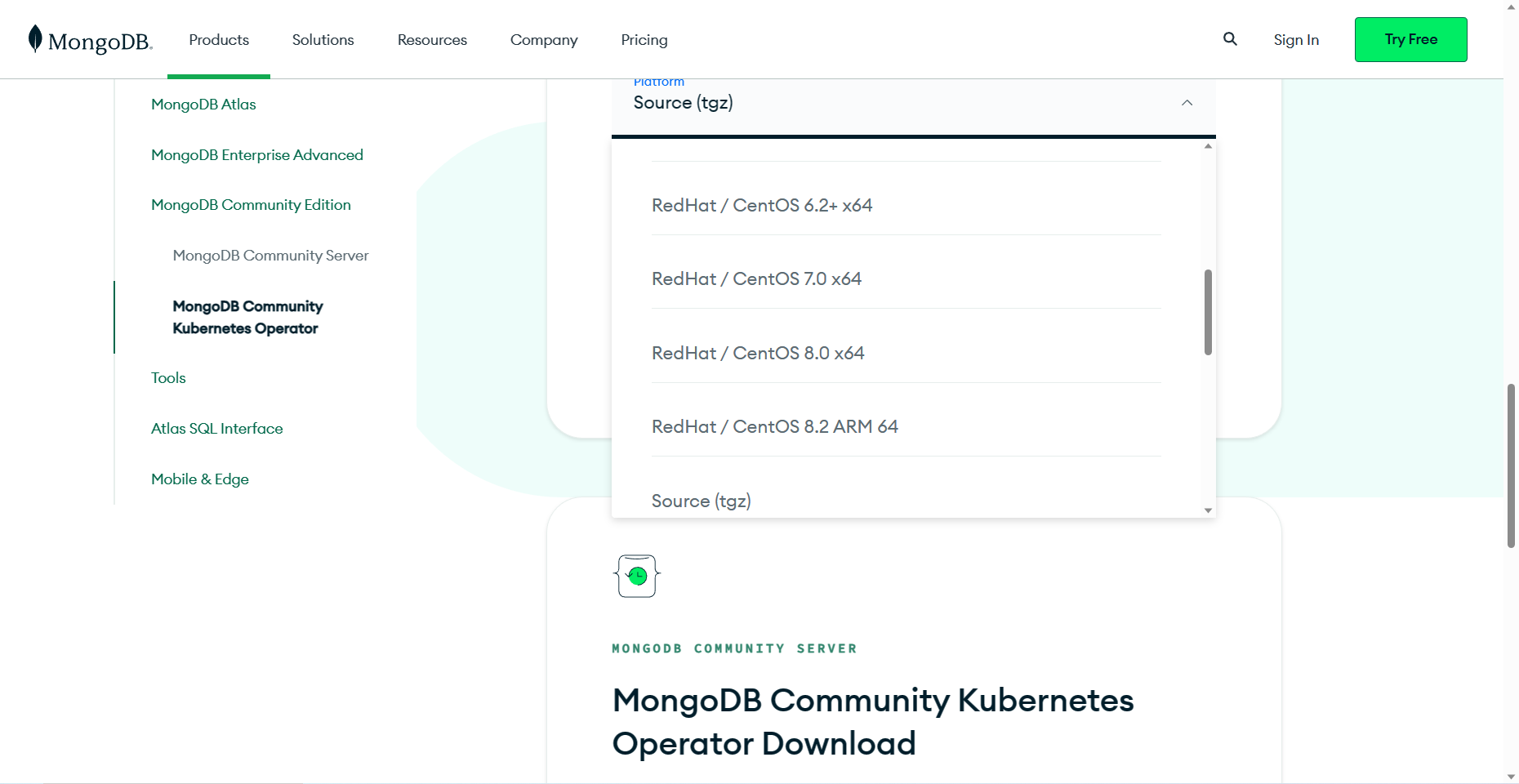Click the Sign In link
This screenshot has height=784, width=1519.
point(1296,39)
